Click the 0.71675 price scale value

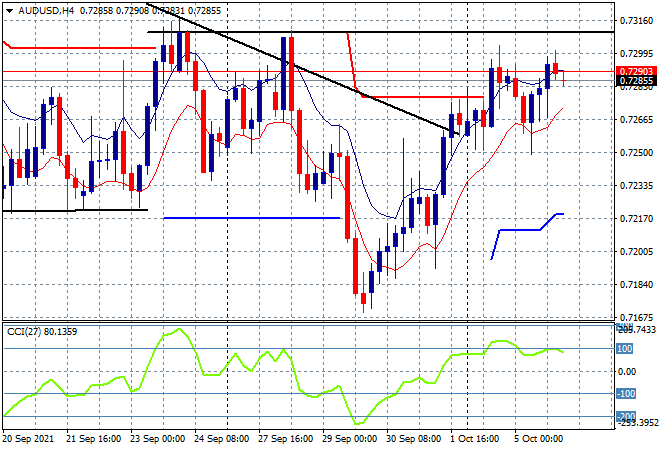[636, 317]
